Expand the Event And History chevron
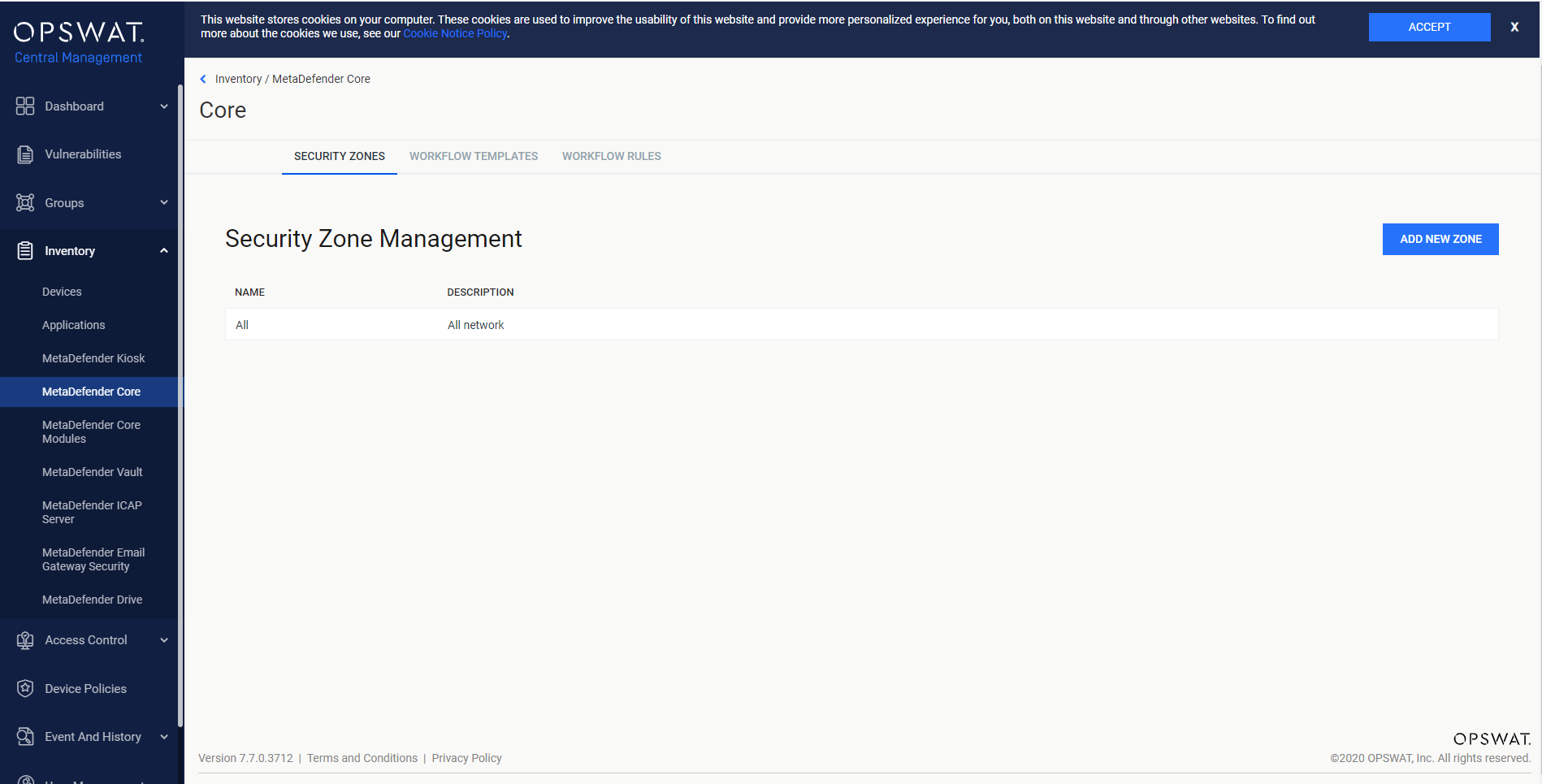Screen dimensions: 1542x784 click(164, 737)
